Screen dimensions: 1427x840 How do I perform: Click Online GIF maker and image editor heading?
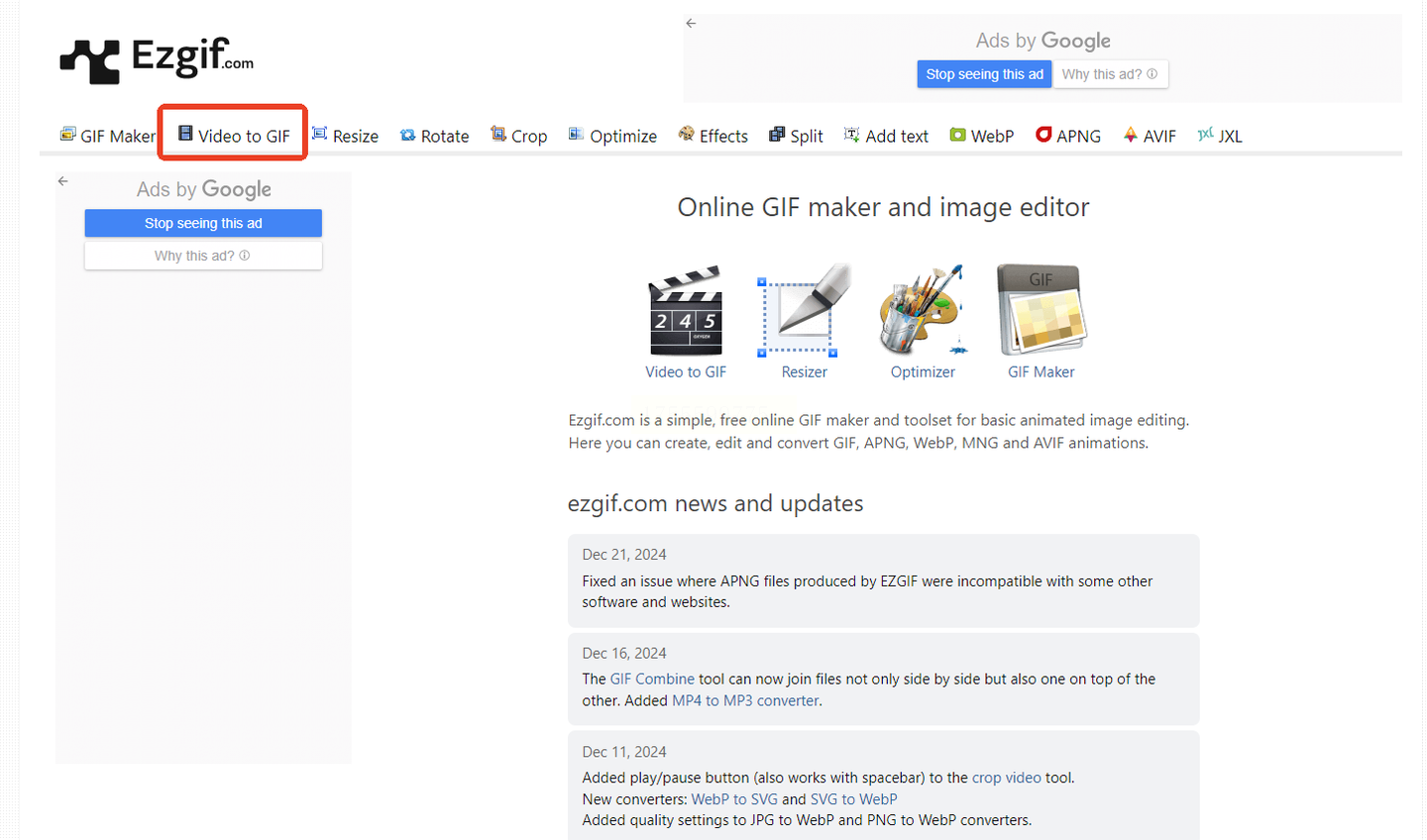(x=883, y=207)
